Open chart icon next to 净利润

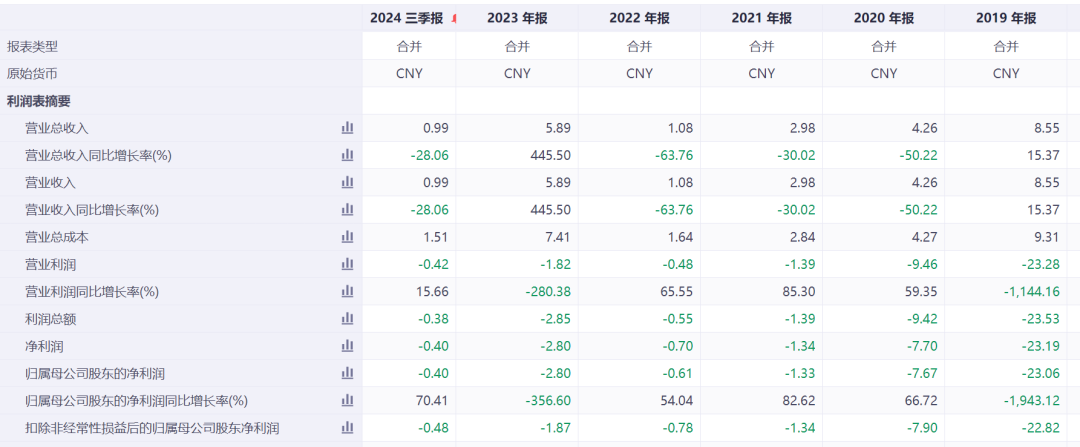click(347, 346)
